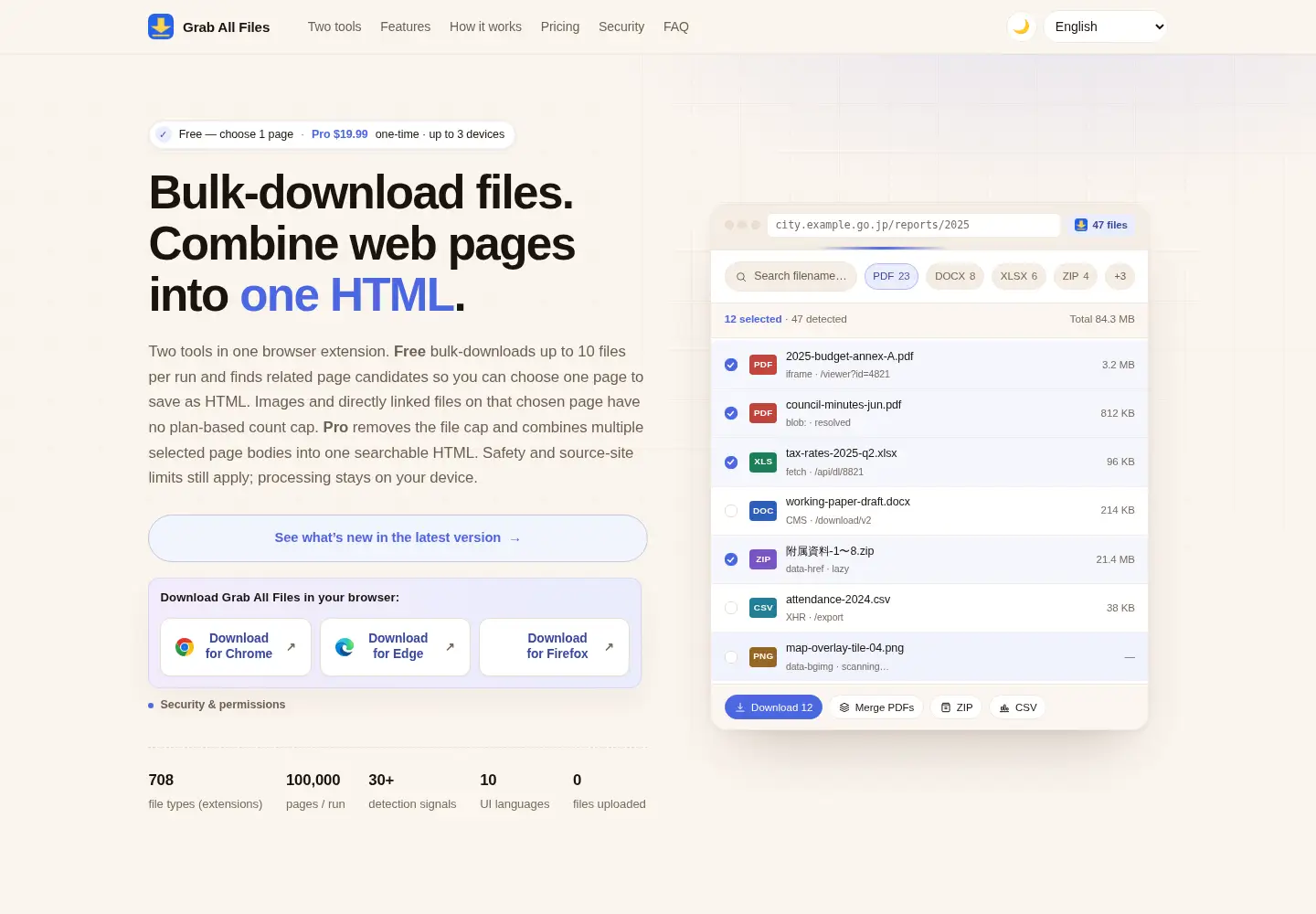Image resolution: width=1316 pixels, height=914 pixels.
Task: Open the Security nav link
Action: tap(621, 27)
